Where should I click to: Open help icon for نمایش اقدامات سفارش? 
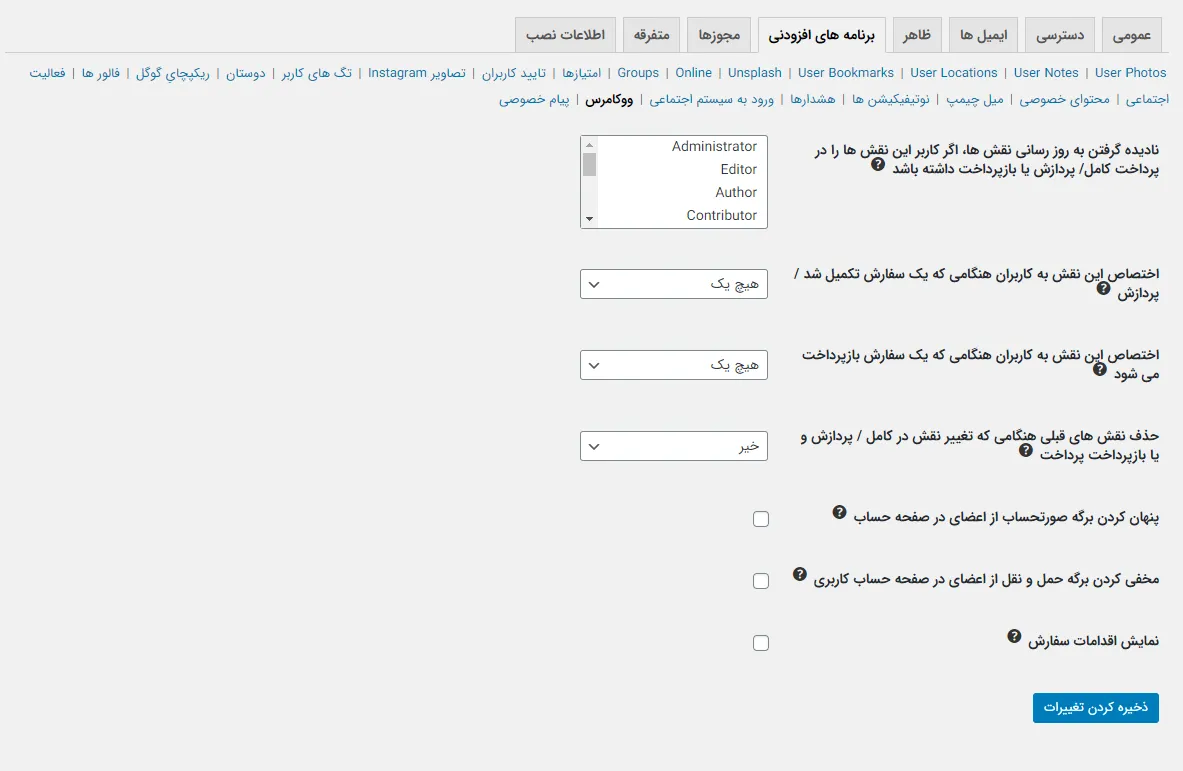tap(1014, 636)
